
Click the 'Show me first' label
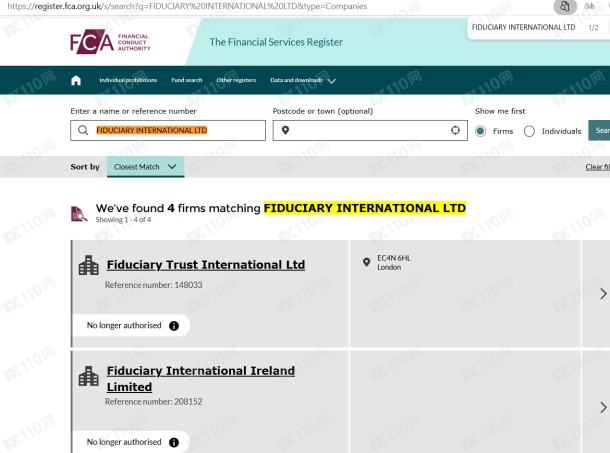pyautogui.click(x=500, y=111)
